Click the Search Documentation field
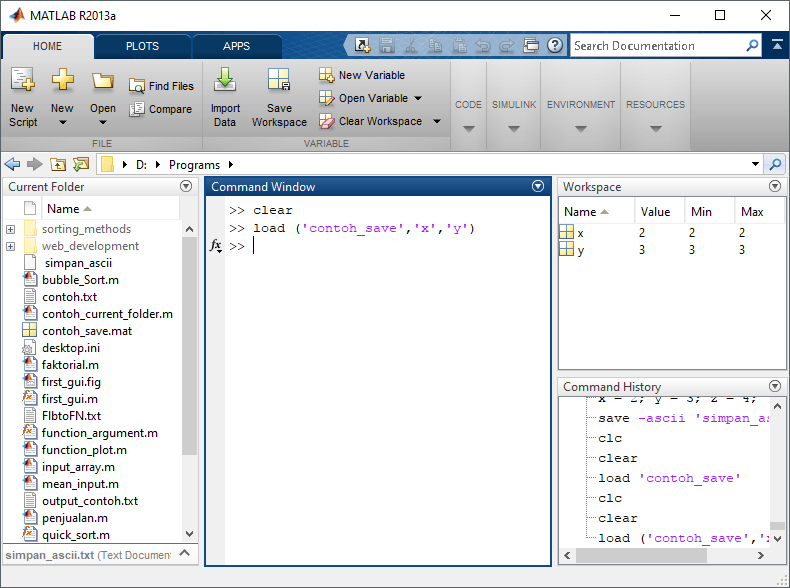Screen dimensions: 790x588 click(657, 46)
